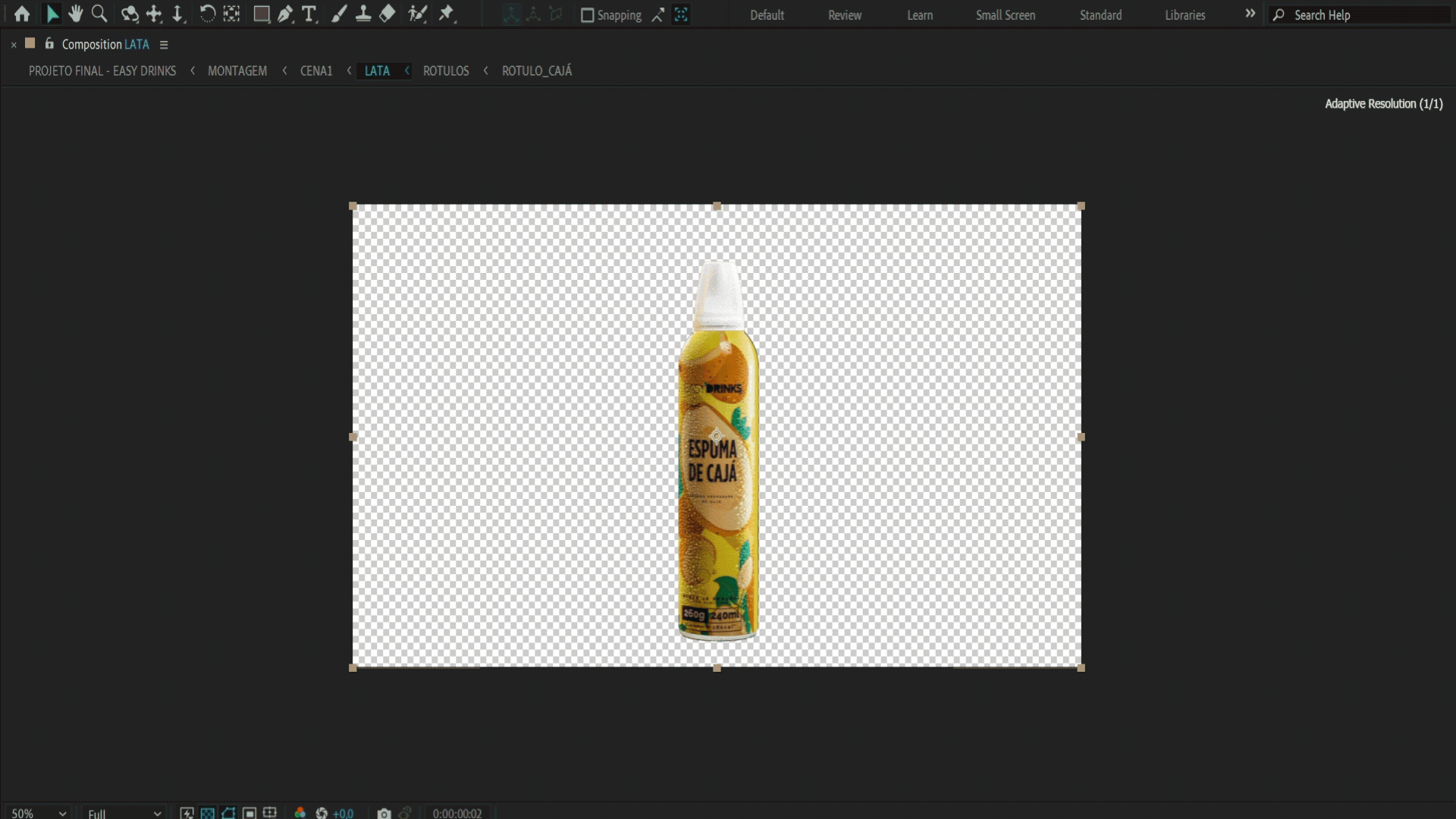Screen dimensions: 1456x819
Task: Select the Dolly camera tool
Action: pyautogui.click(x=177, y=14)
